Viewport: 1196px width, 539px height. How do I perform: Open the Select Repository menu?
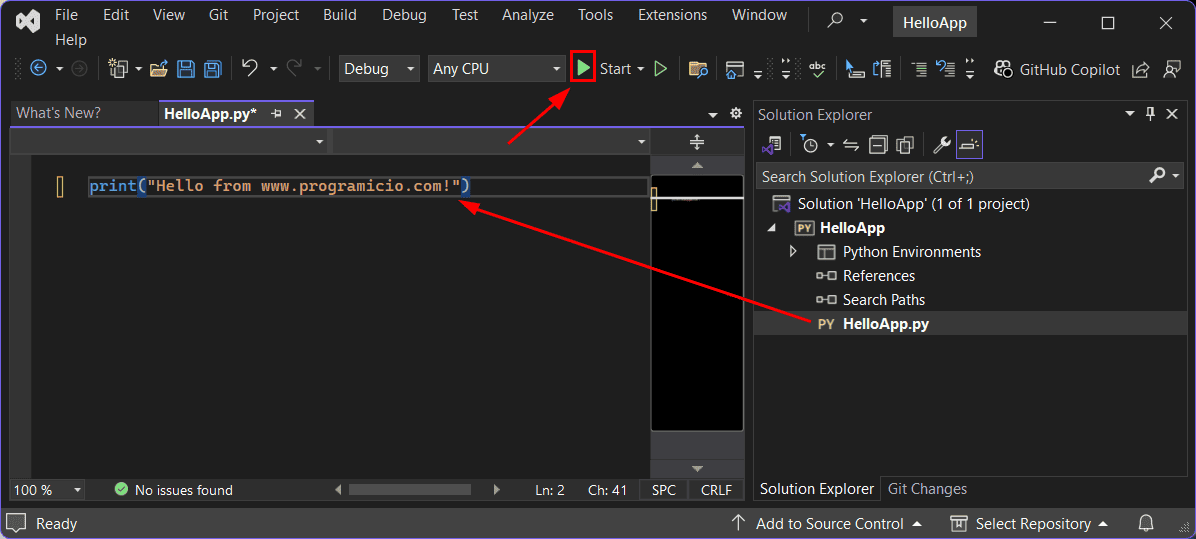coord(1029,524)
